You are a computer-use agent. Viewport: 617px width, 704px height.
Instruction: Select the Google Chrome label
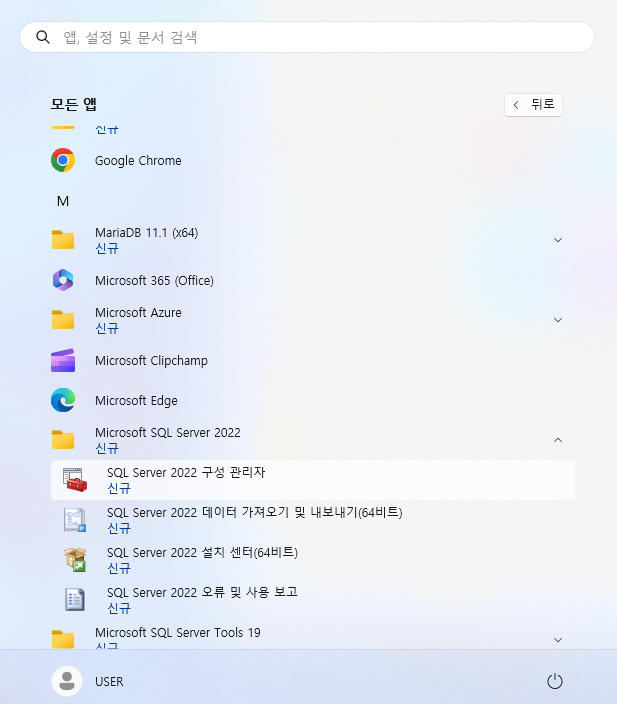138,161
